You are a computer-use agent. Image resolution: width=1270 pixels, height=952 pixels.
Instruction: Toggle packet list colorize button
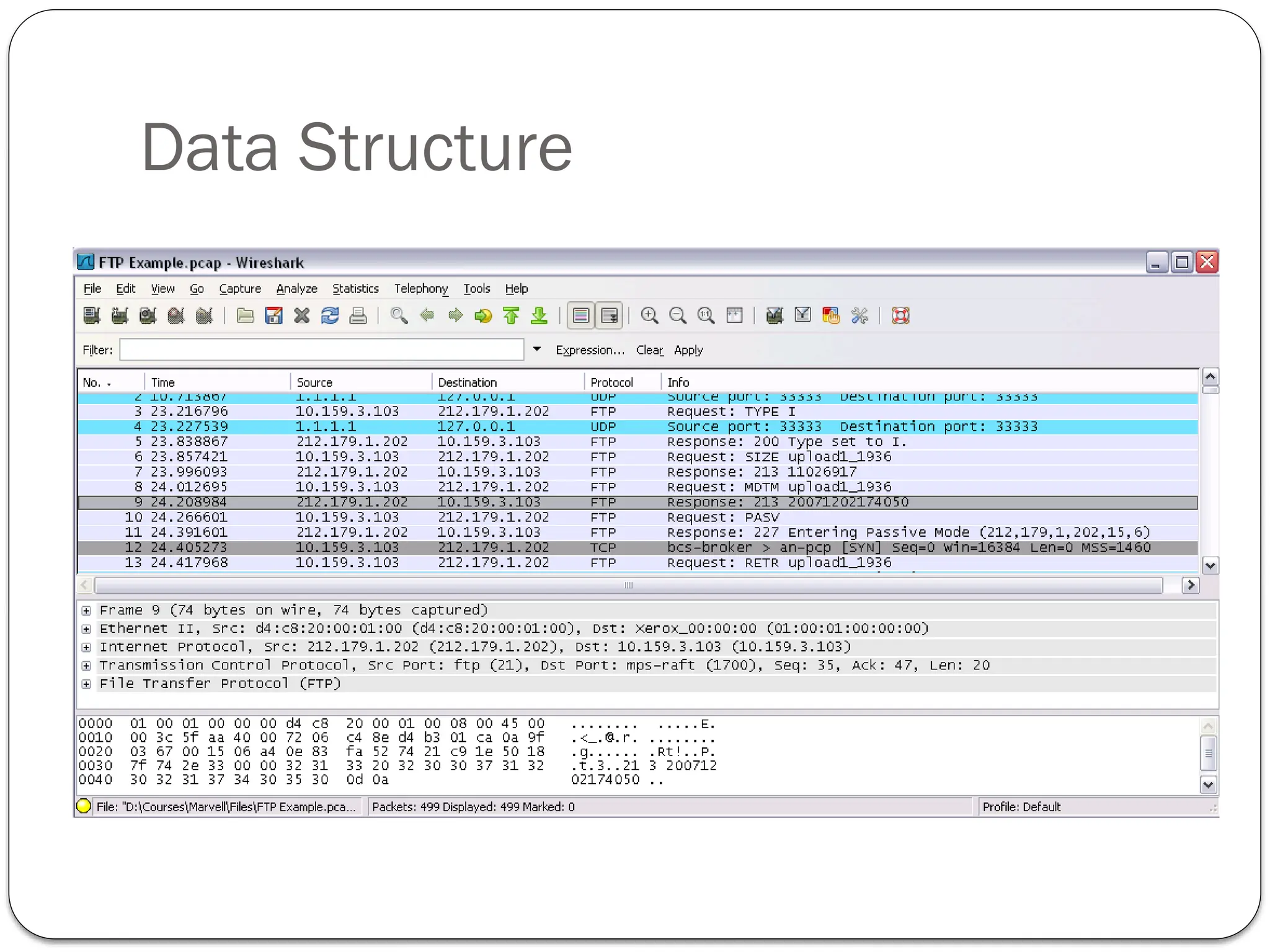pyautogui.click(x=581, y=315)
